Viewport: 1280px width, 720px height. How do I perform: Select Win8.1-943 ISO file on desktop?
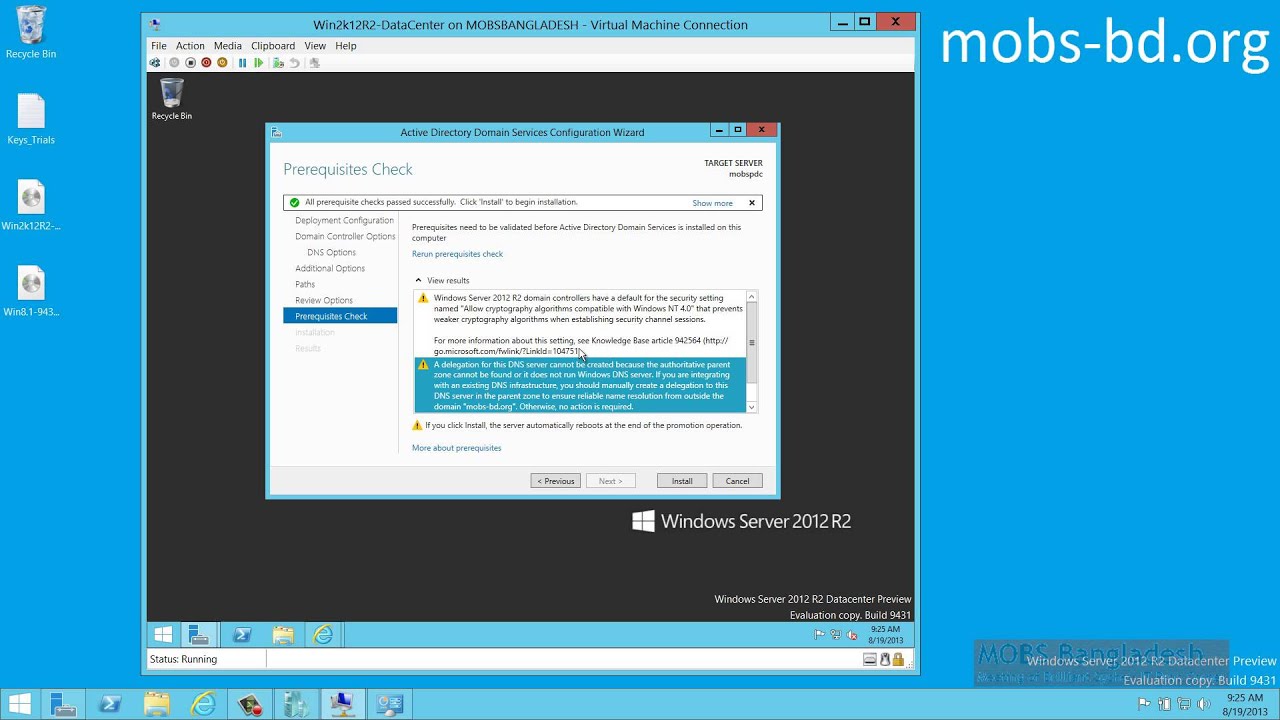click(x=31, y=291)
